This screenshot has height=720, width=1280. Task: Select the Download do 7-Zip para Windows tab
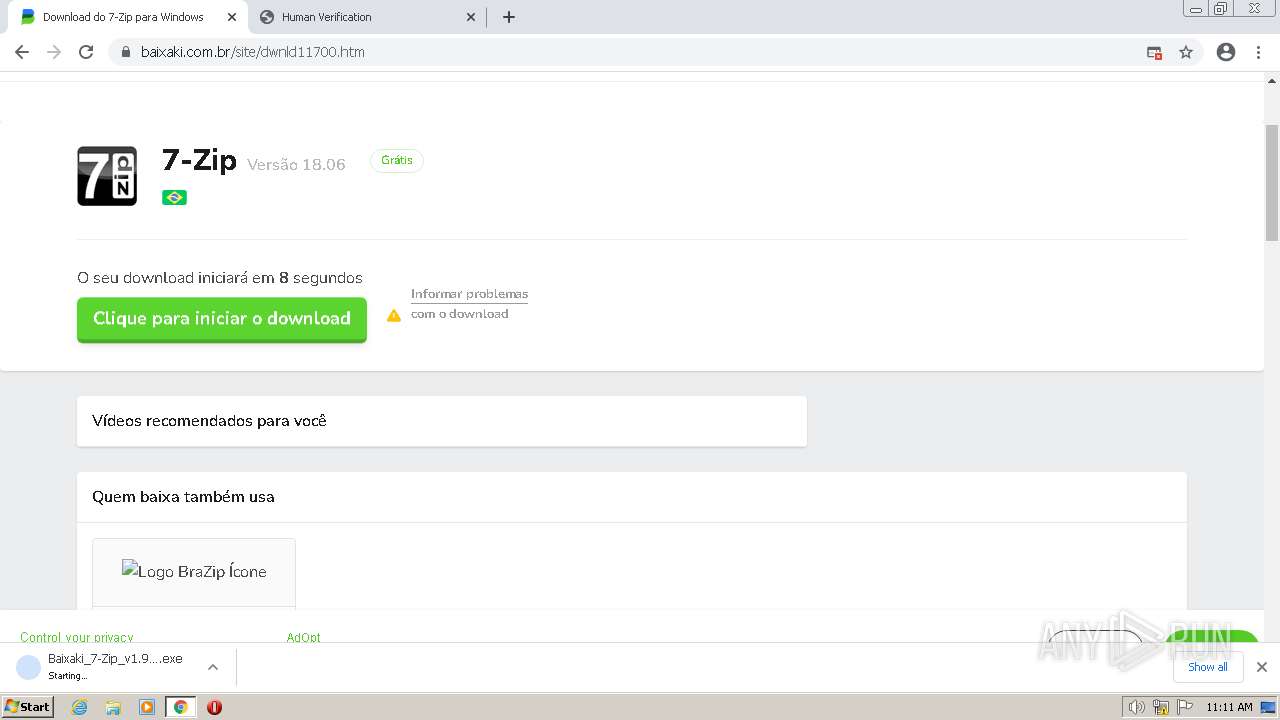coord(127,17)
